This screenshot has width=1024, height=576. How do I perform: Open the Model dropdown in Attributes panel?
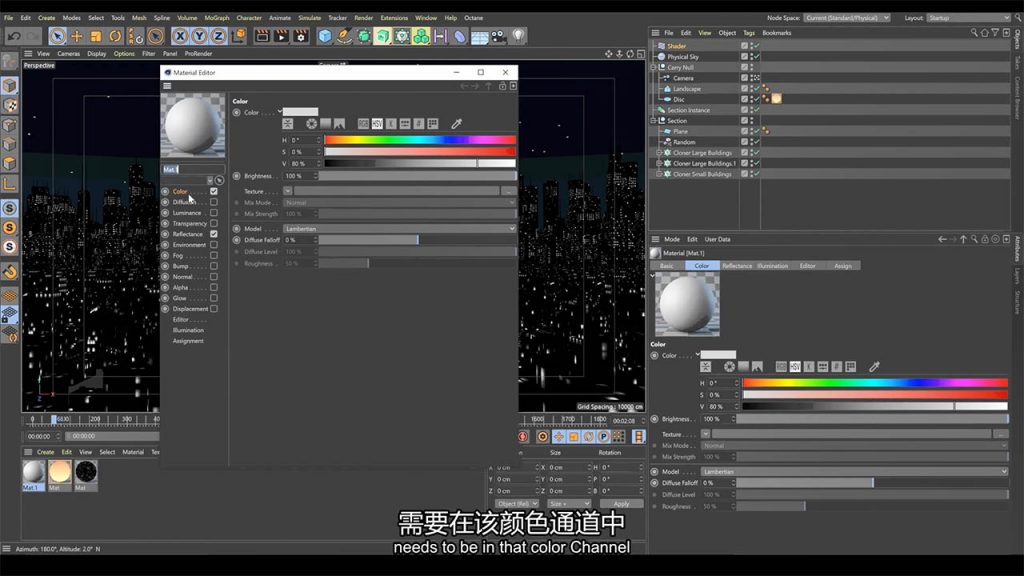(x=855, y=472)
